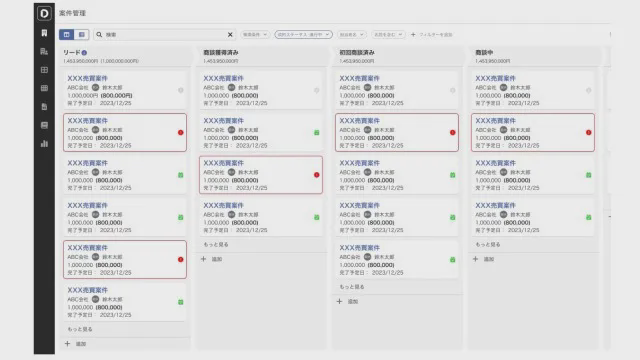
Task: Open the bar chart reports sidebar icon
Action: [44, 144]
